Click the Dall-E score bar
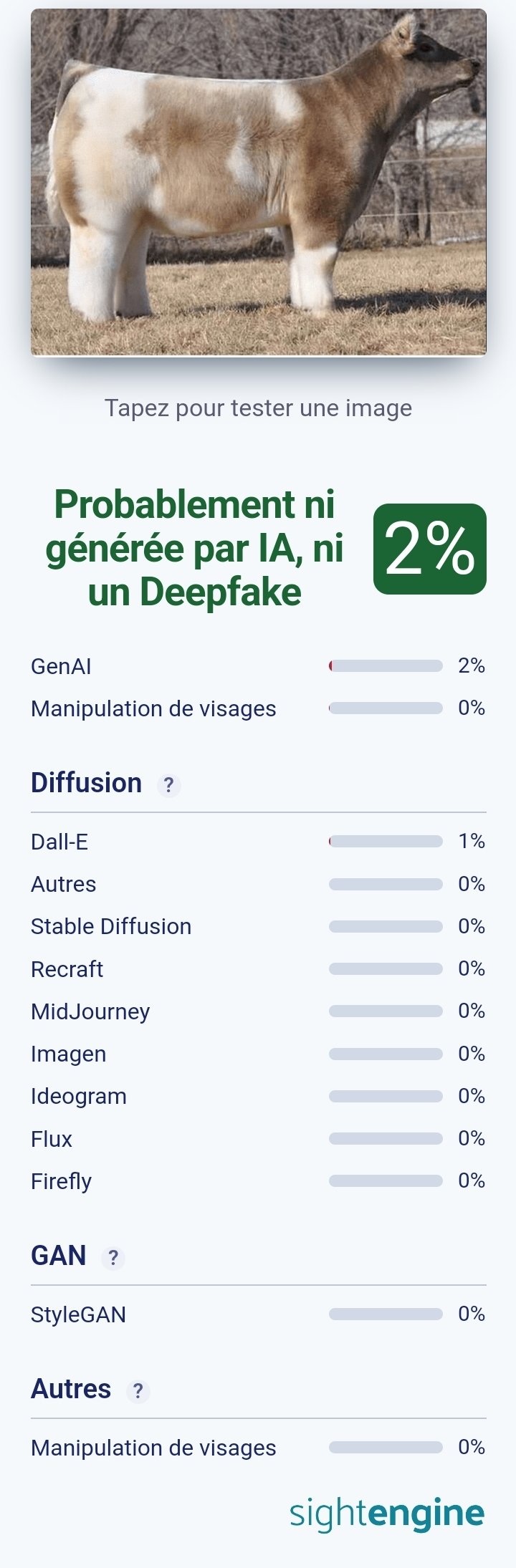Image resolution: width=516 pixels, height=1568 pixels. coord(386,842)
